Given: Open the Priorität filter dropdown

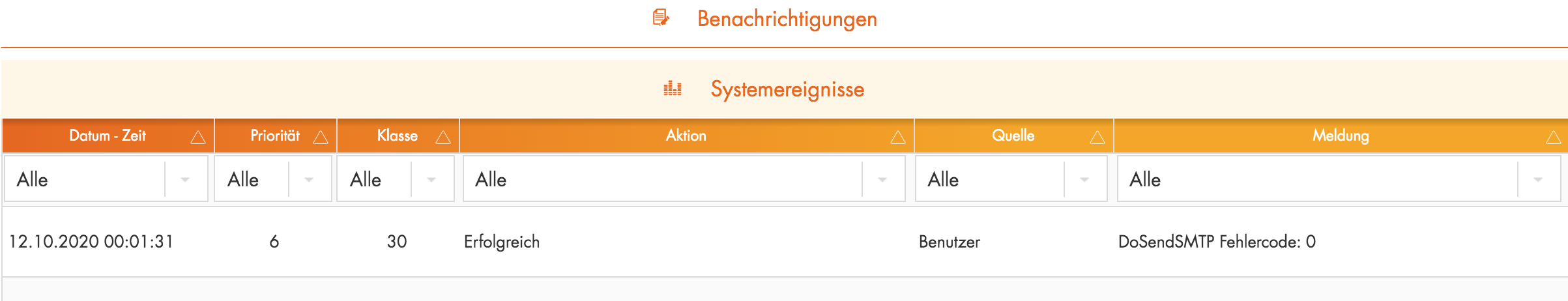Looking at the screenshot, I should pos(309,179).
